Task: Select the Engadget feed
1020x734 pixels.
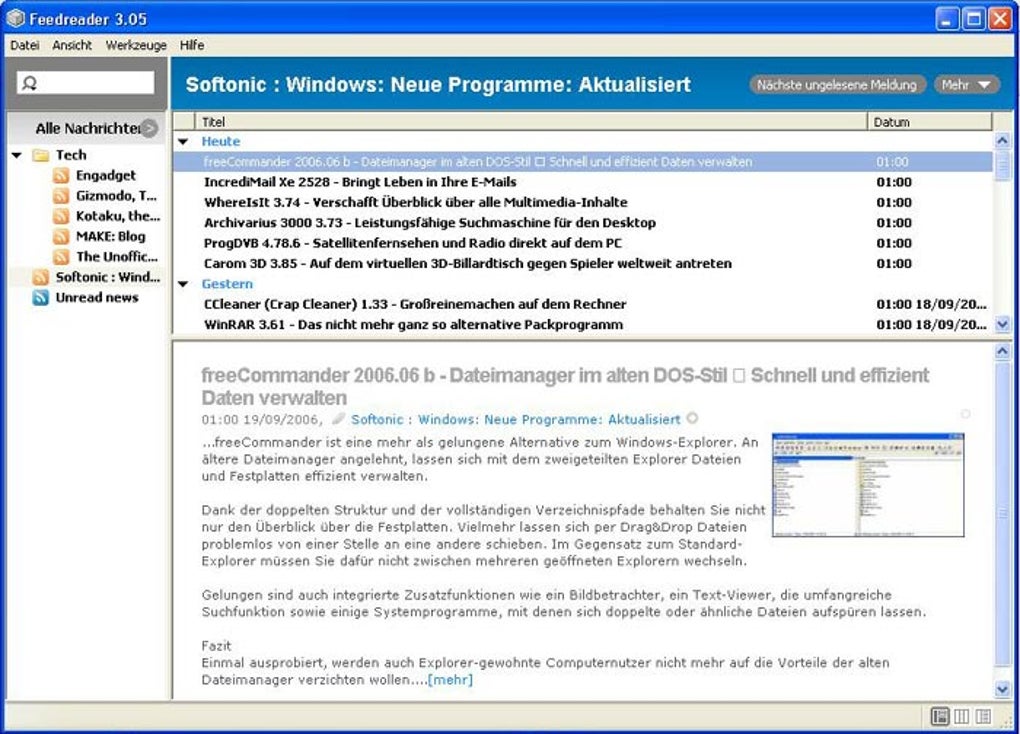Action: point(105,176)
